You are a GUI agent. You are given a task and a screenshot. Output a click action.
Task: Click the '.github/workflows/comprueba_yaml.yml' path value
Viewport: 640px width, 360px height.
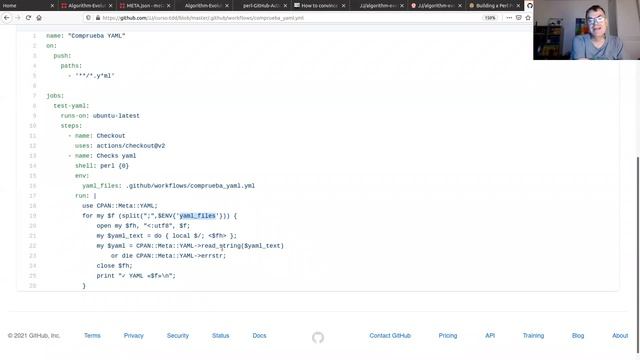(x=190, y=186)
